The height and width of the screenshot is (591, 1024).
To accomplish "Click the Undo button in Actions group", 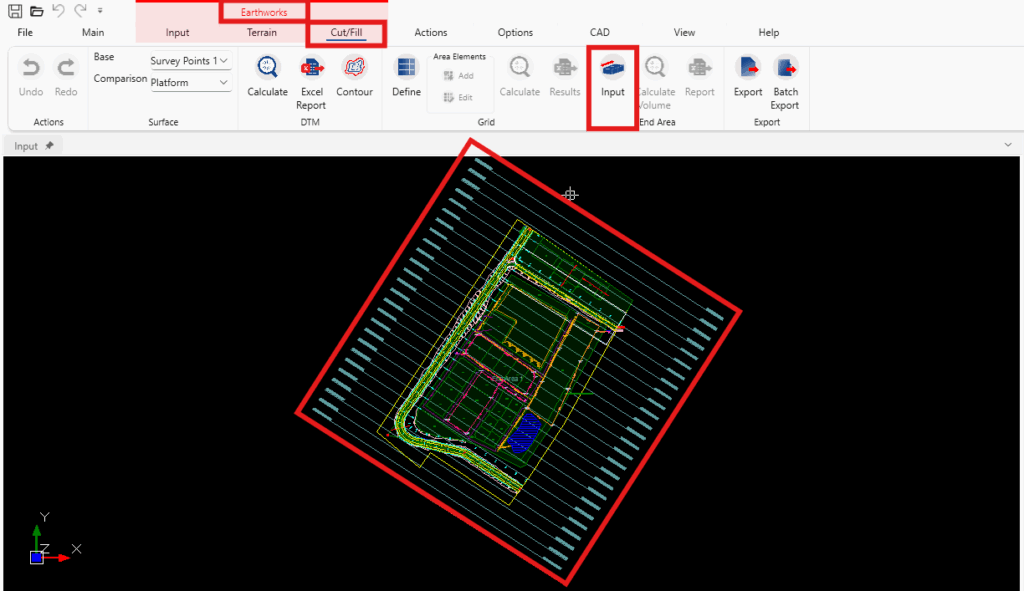I will point(31,77).
